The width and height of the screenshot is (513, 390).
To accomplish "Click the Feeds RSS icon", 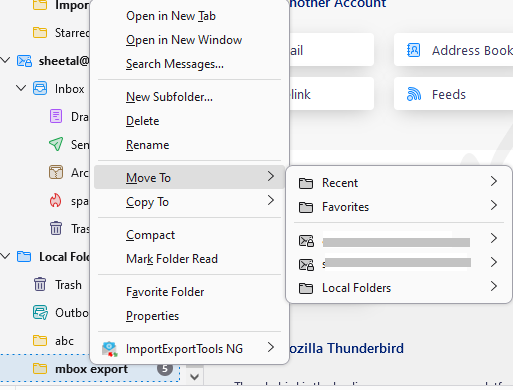I will (x=414, y=94).
